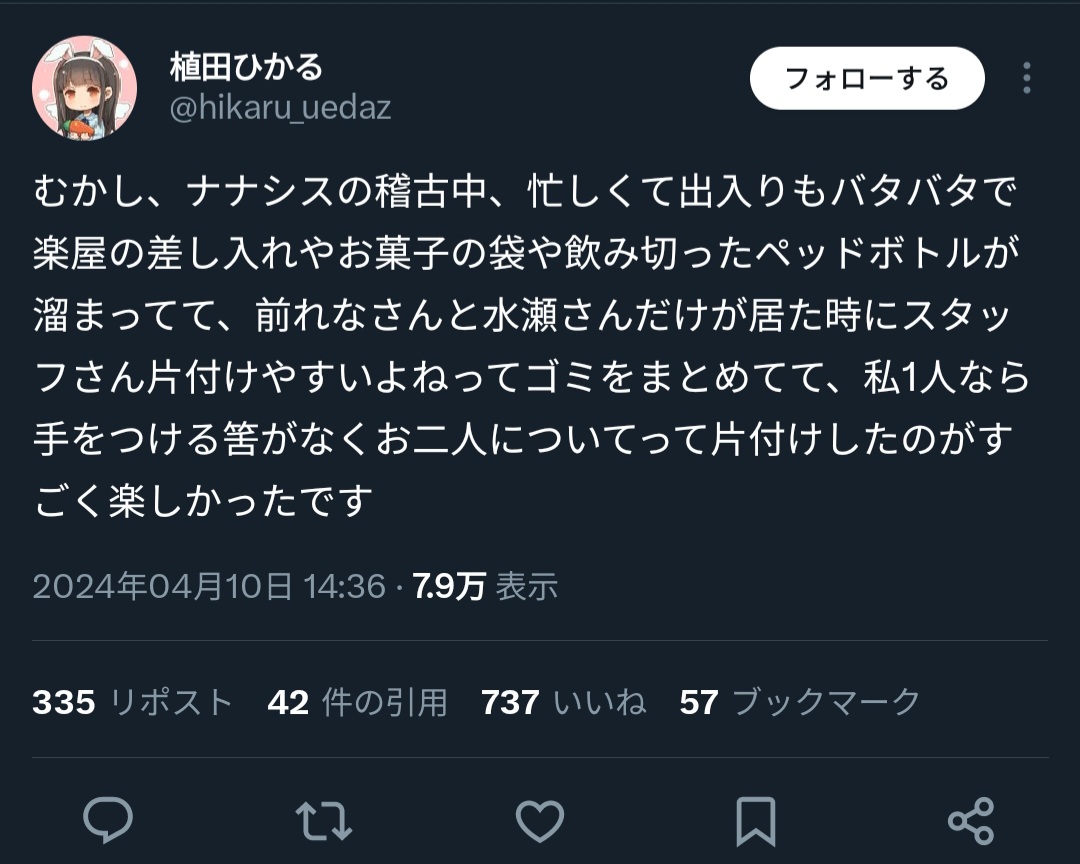
Task: Click the 57 ブックマーク count
Action: click(800, 702)
